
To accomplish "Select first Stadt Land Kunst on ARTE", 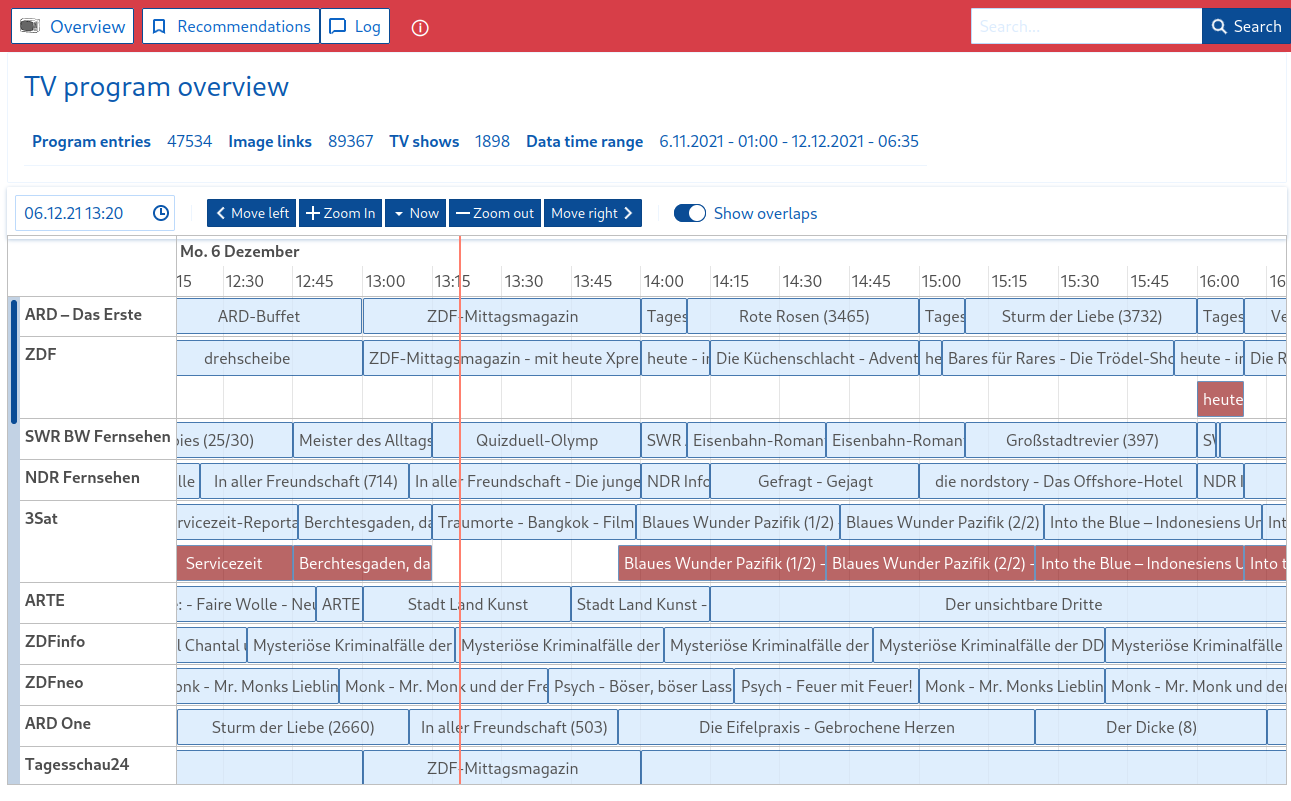I will coord(467,604).
